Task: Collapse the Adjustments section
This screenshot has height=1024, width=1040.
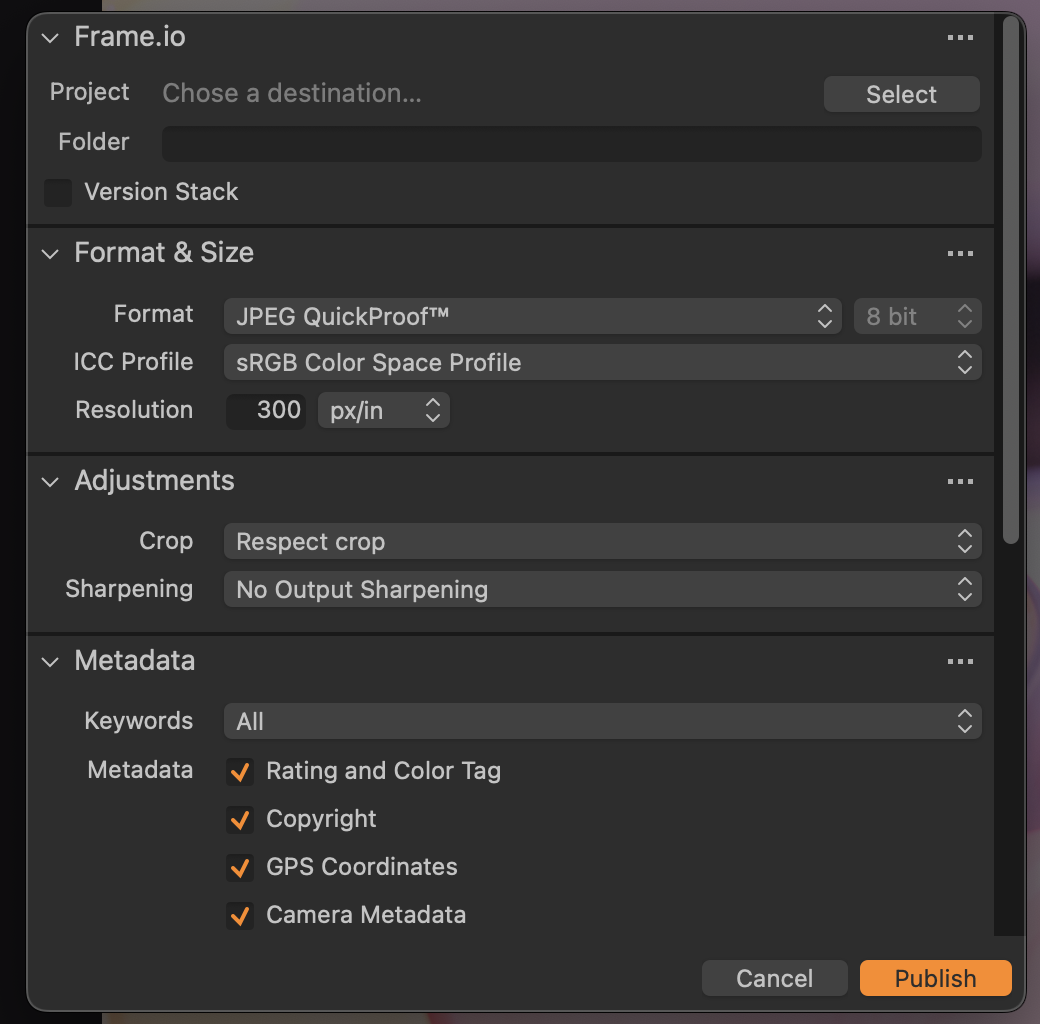Action: [50, 481]
